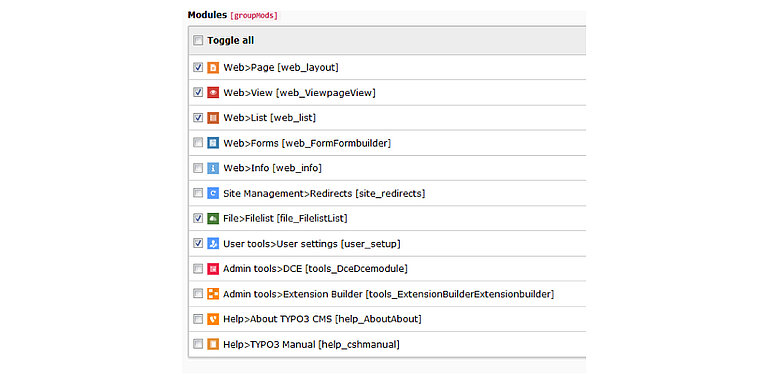Click 'File>Filelist [file_FilelistList]' text
The width and height of the screenshot is (768, 384).
click(x=286, y=218)
